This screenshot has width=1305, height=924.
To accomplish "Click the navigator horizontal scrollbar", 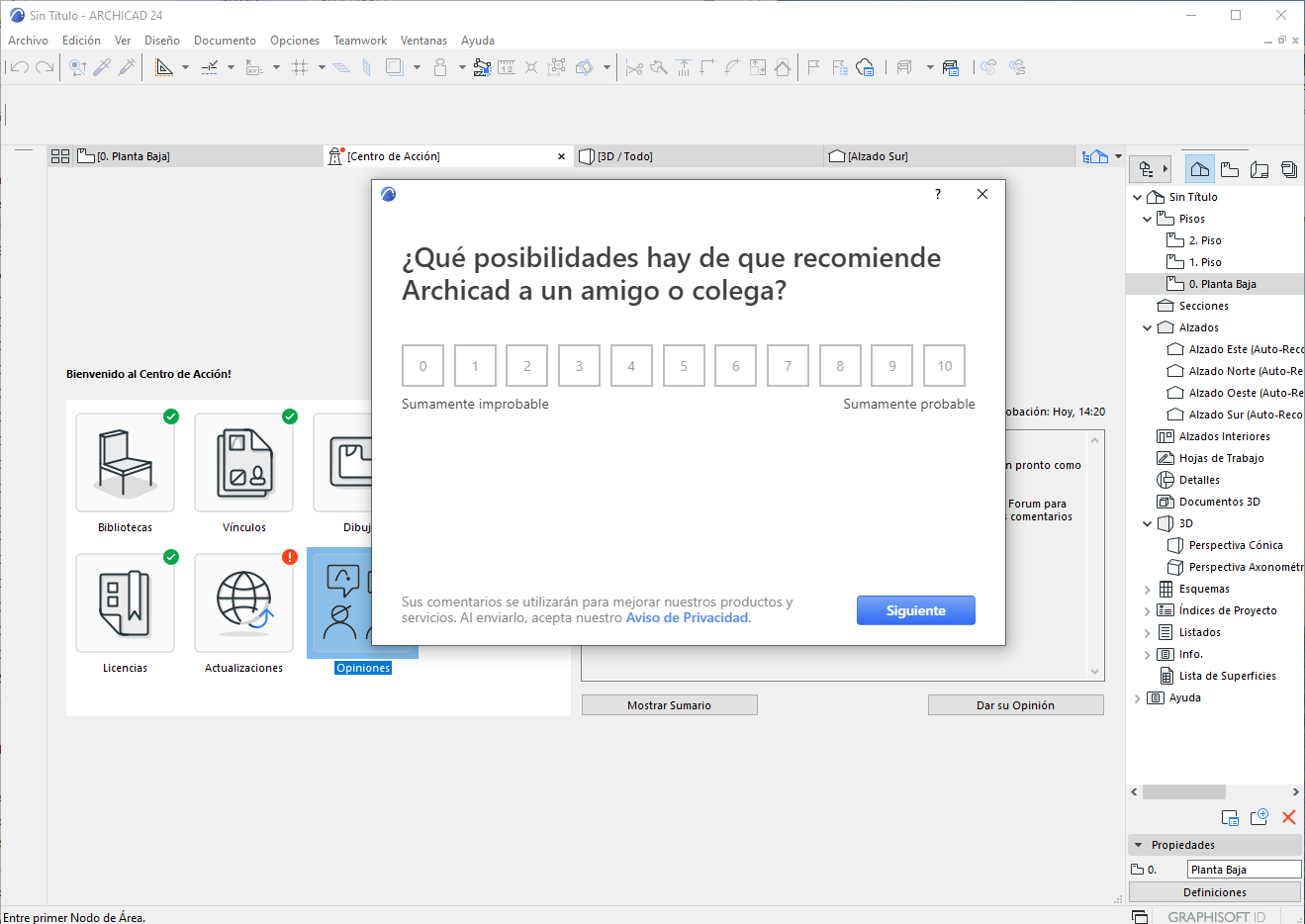I will tap(1183, 791).
